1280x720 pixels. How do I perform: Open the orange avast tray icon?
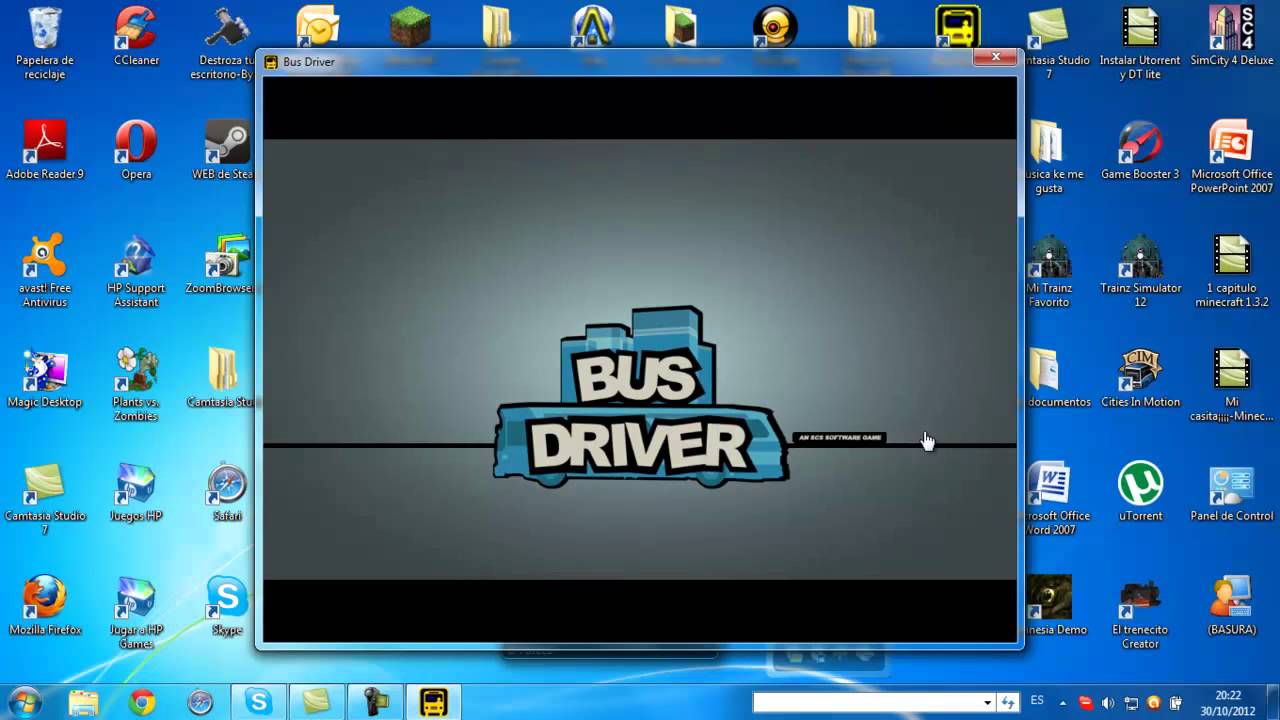click(x=1154, y=702)
